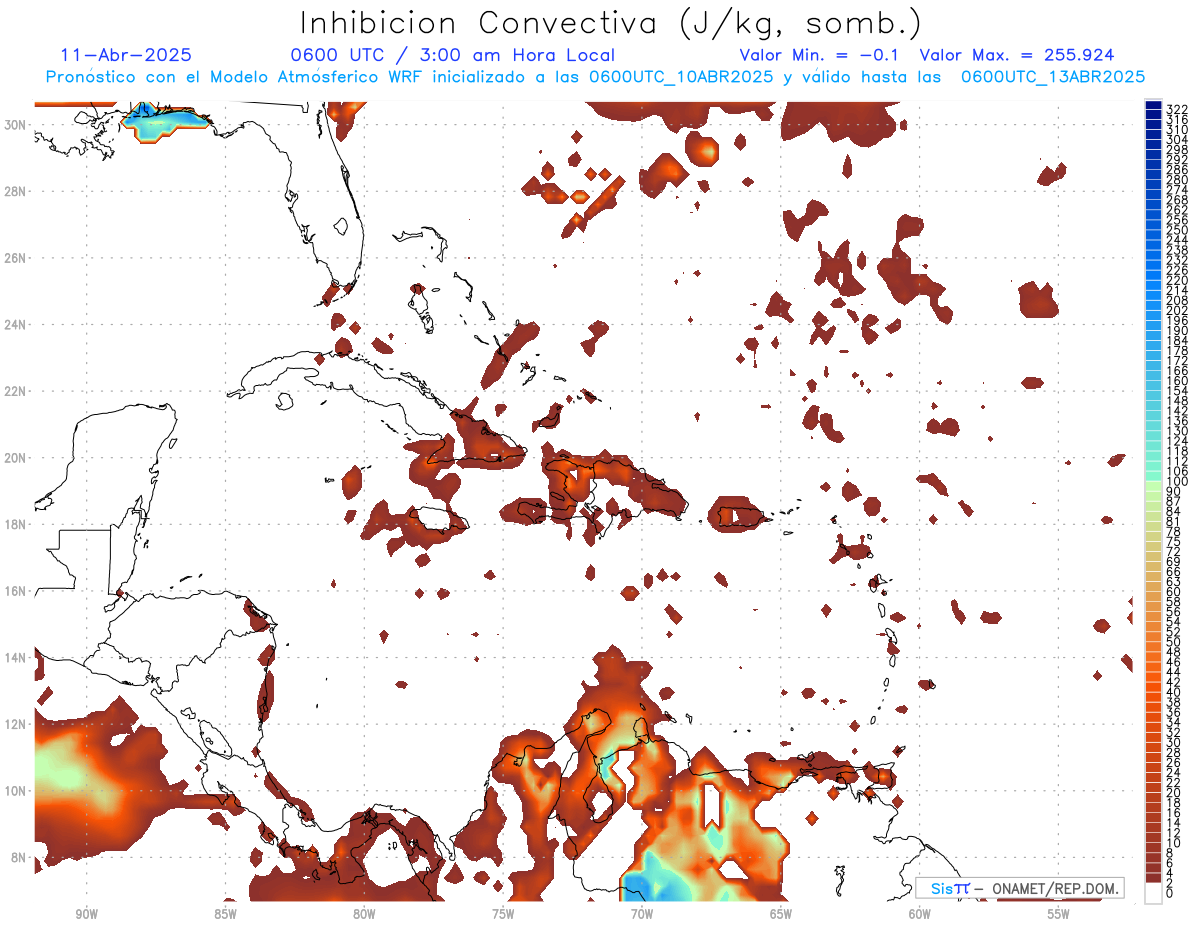Click the longitude label '60W'
Screen dimensions: 1200x927
click(920, 914)
